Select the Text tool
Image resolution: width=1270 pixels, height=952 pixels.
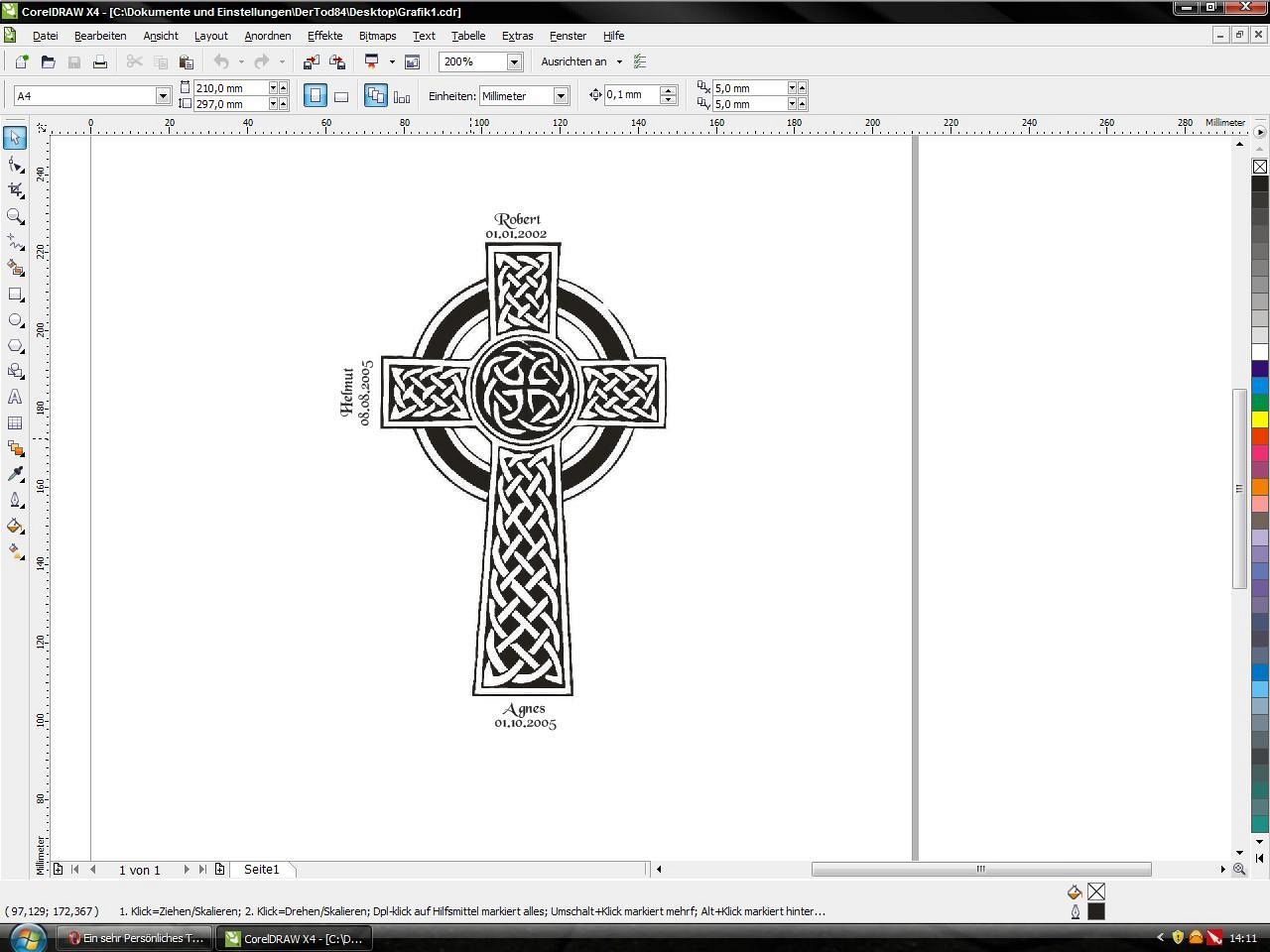[15, 397]
